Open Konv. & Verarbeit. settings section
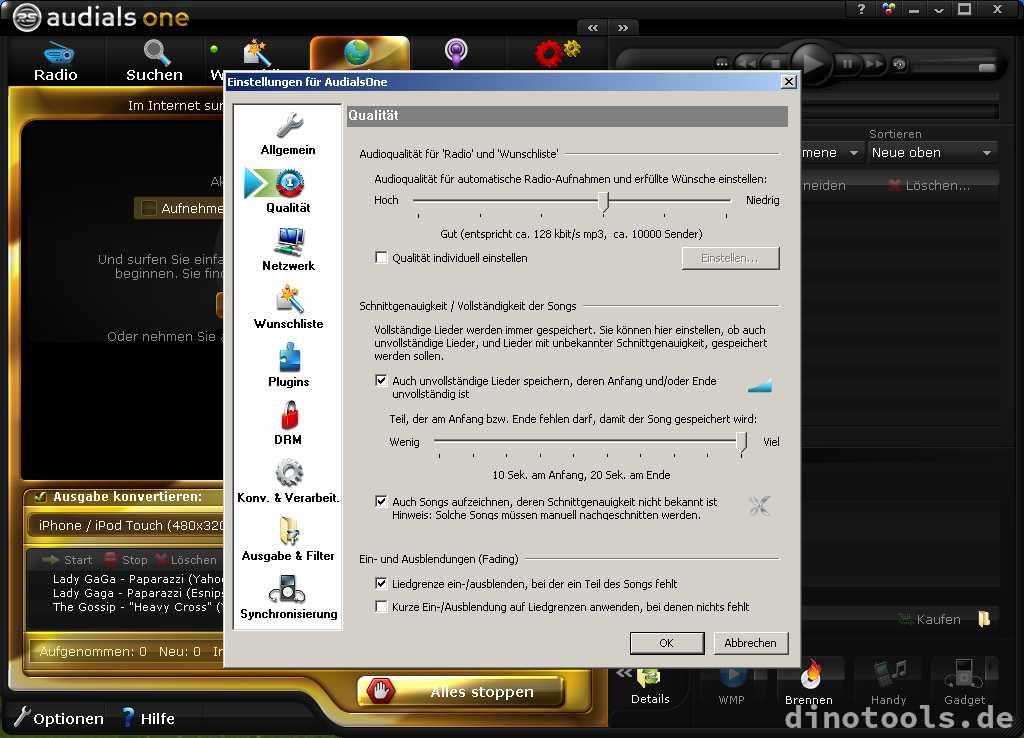Viewport: 1024px width, 738px height. point(288,481)
